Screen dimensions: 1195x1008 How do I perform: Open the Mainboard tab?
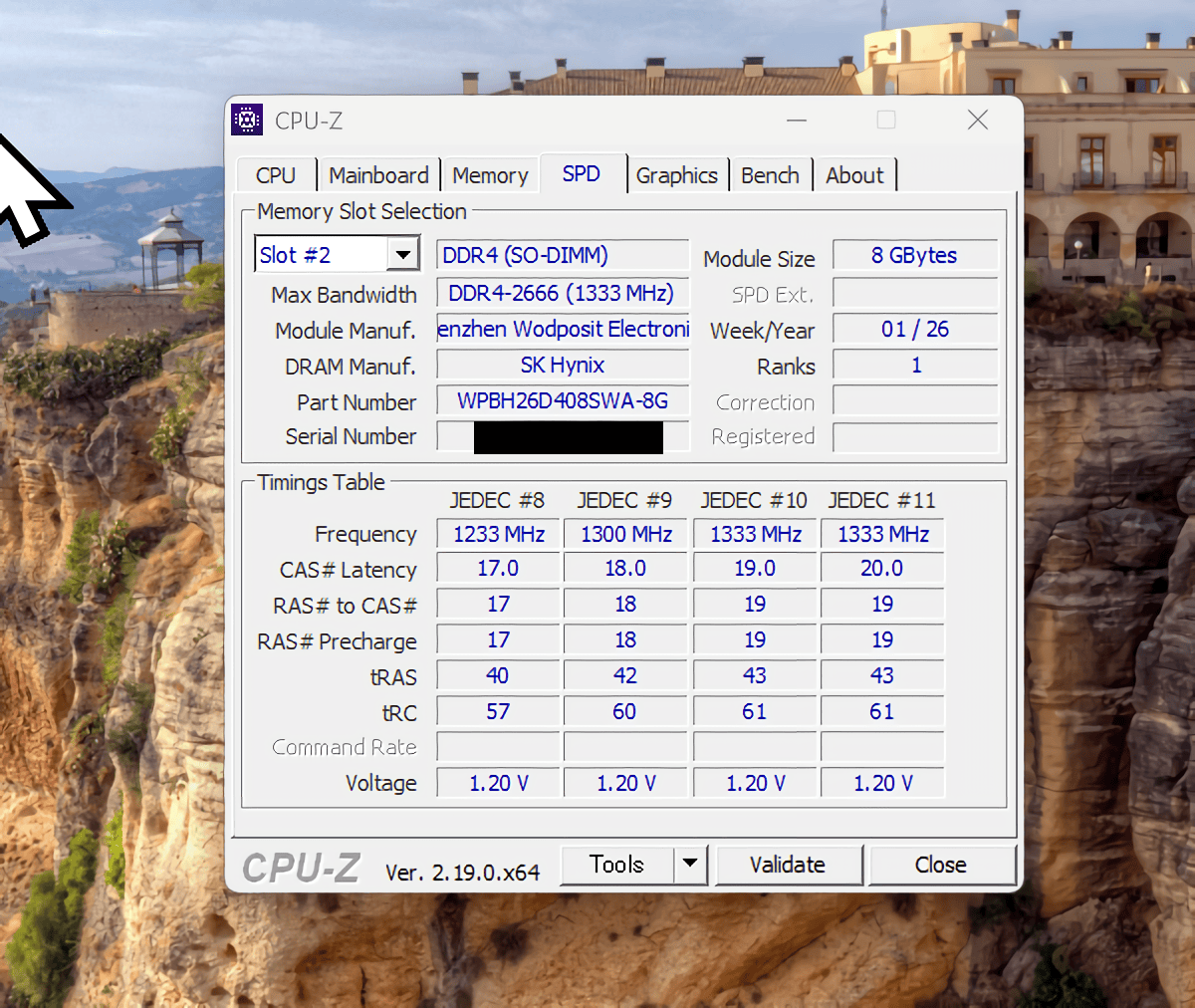(x=378, y=175)
